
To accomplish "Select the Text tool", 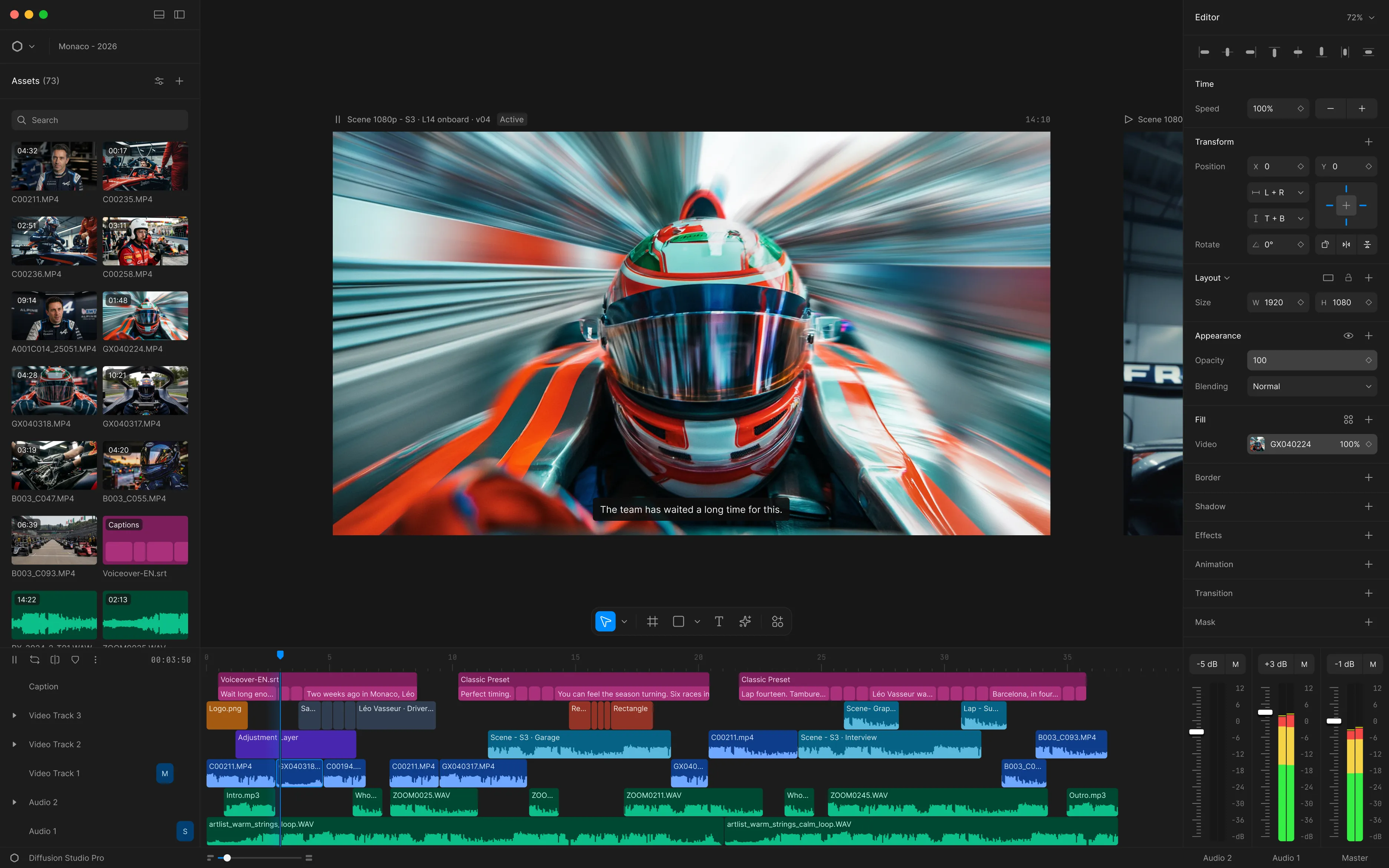I will (719, 621).
